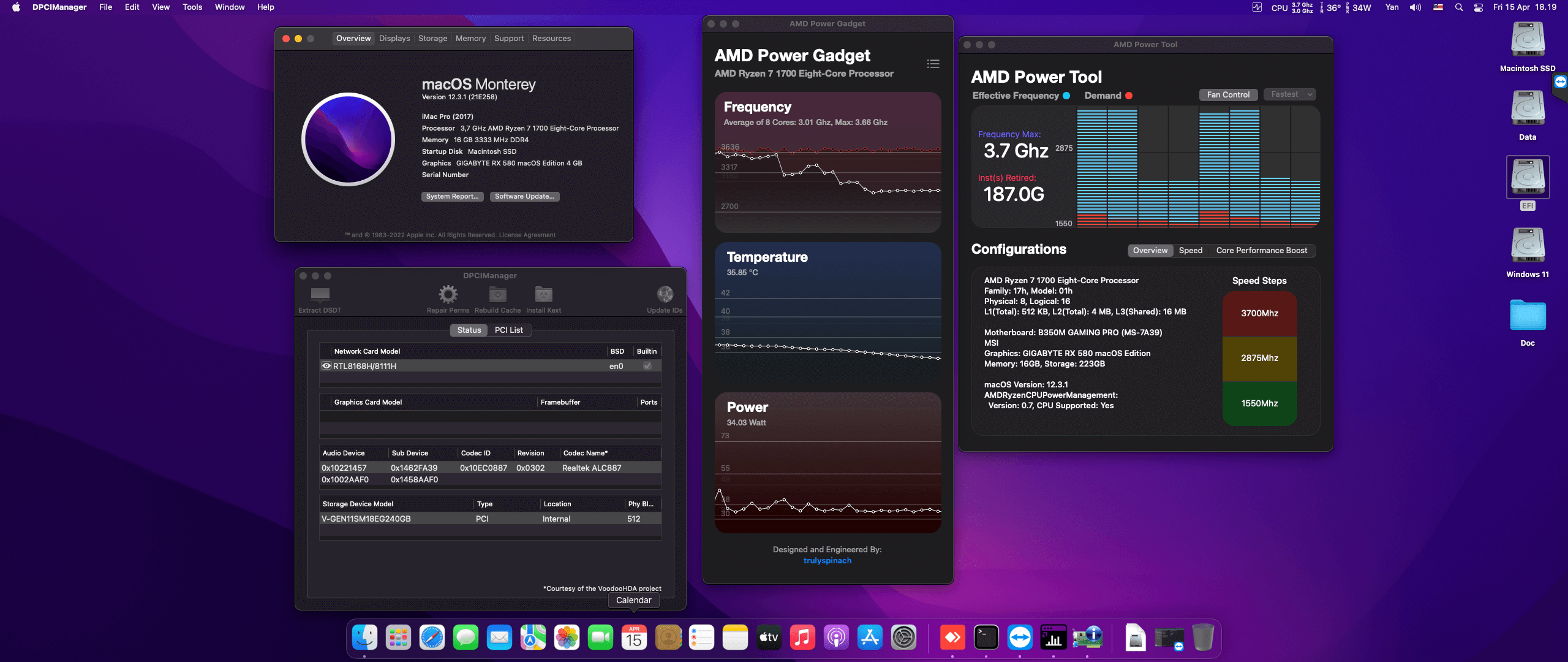Image resolution: width=1568 pixels, height=662 pixels.
Task: Click the volume icon in menu bar
Action: (x=1415, y=7)
